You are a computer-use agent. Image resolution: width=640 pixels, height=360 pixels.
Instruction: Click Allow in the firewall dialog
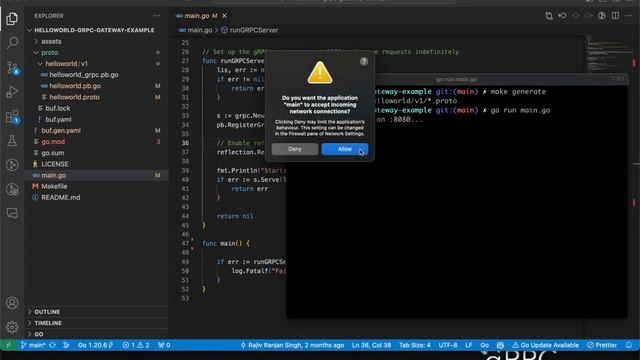click(345, 149)
